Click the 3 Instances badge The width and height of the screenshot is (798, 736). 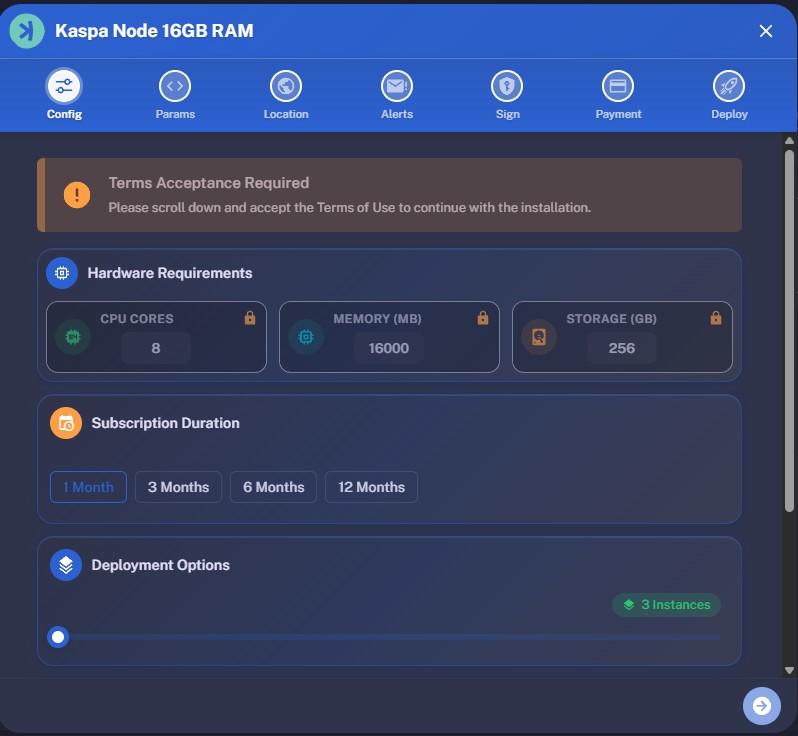666,605
